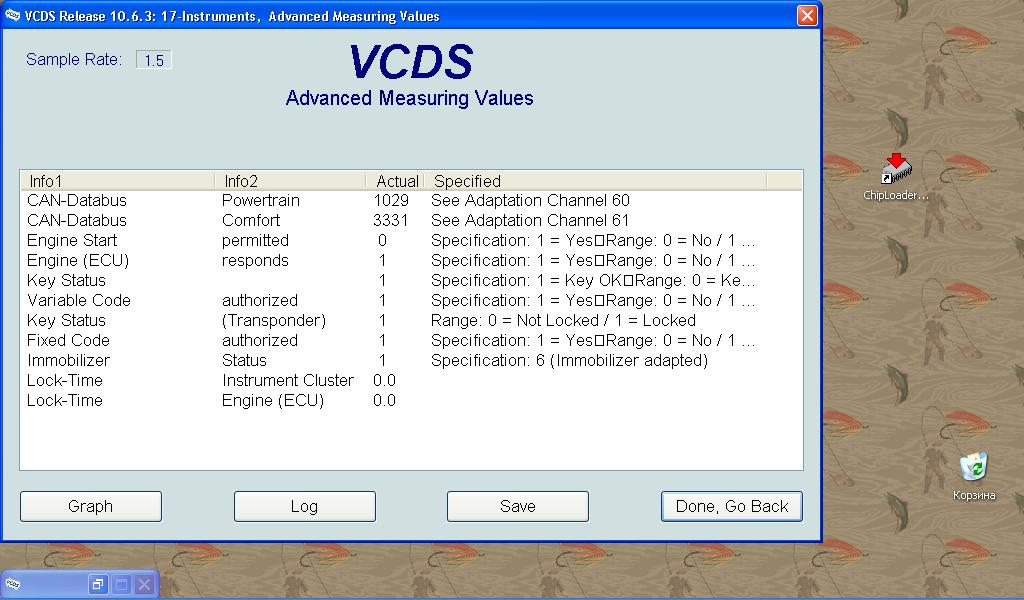The height and width of the screenshot is (600, 1024).
Task: Close the VCDS Advanced Measuring Values window
Action: (807, 15)
